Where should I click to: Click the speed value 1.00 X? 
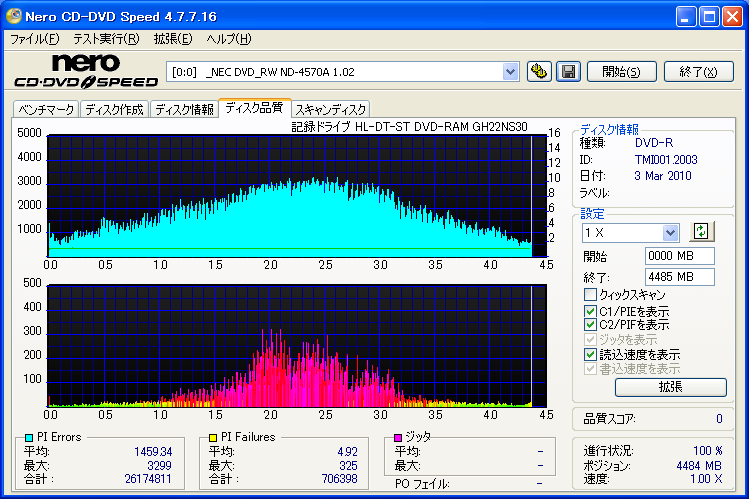[706, 478]
